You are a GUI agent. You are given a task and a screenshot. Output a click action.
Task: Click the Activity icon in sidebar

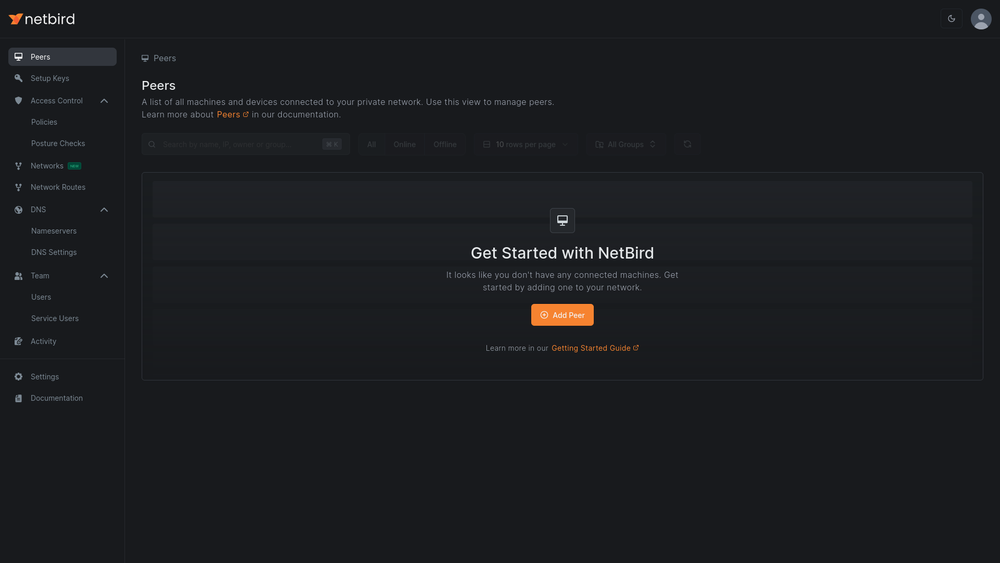click(18, 341)
